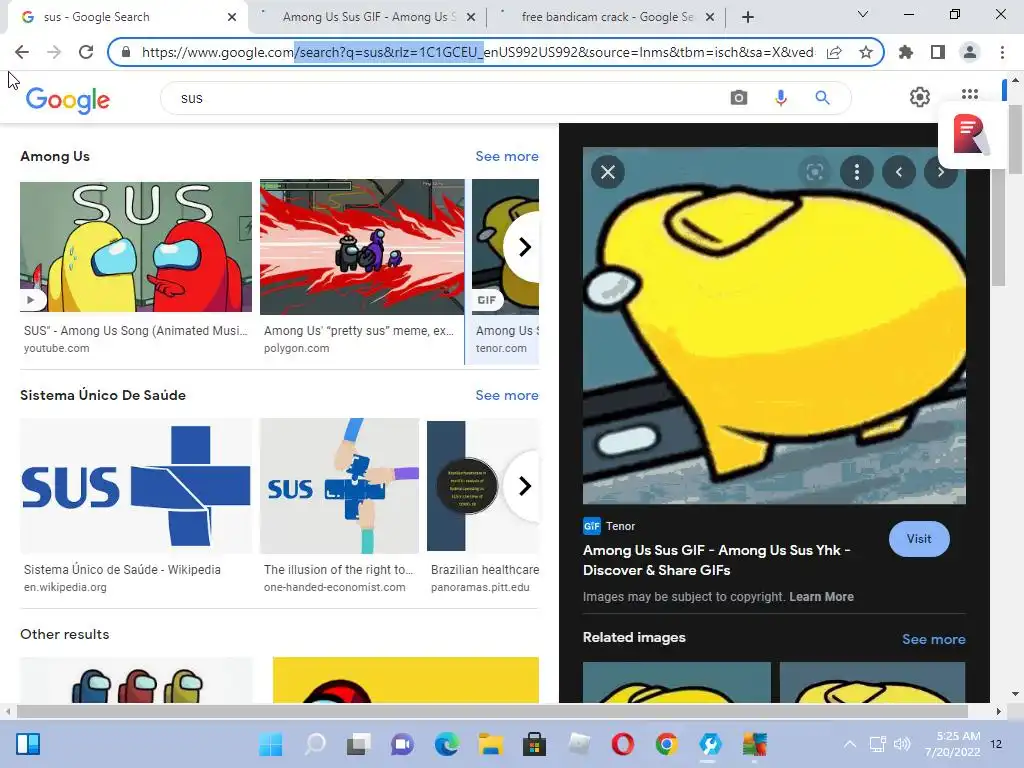Show previous image in preview
This screenshot has height=768, width=1024.
tap(899, 172)
